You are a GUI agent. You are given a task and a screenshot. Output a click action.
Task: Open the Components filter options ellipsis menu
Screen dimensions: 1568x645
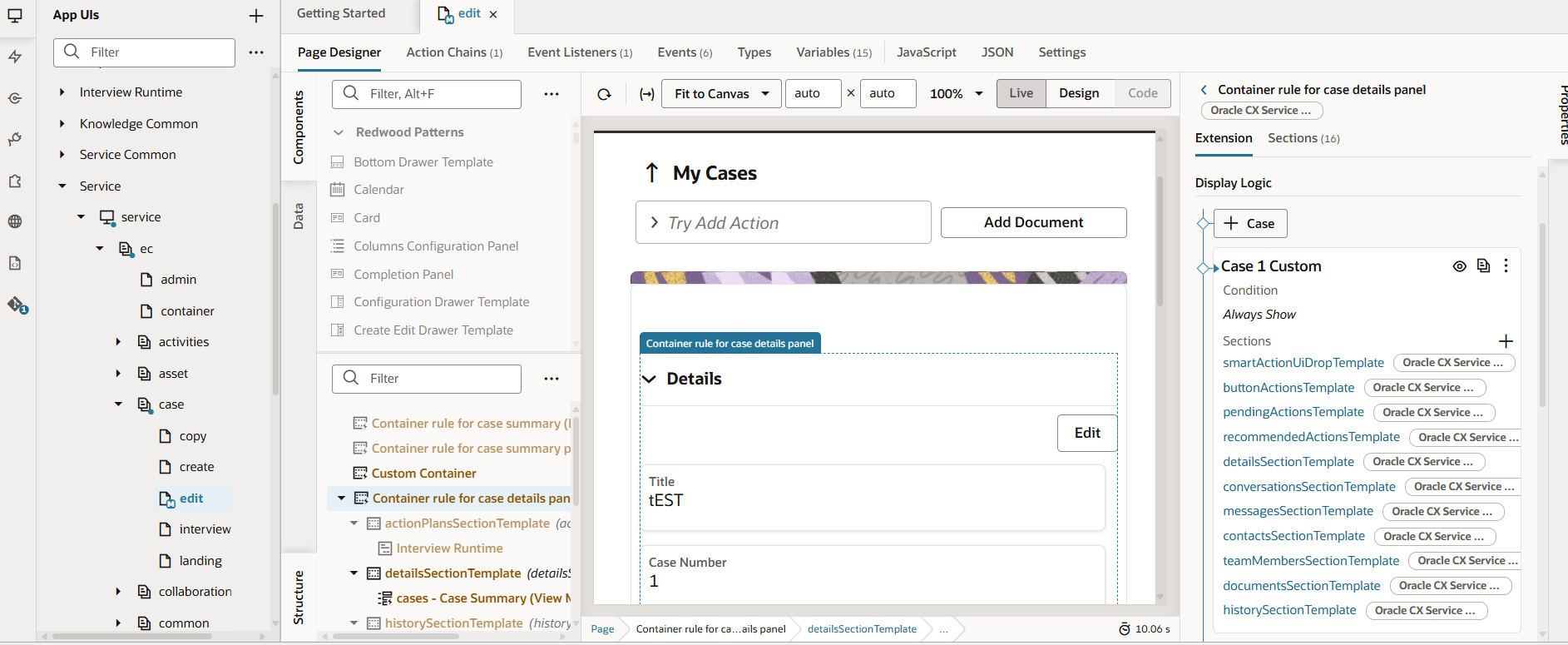click(x=552, y=94)
